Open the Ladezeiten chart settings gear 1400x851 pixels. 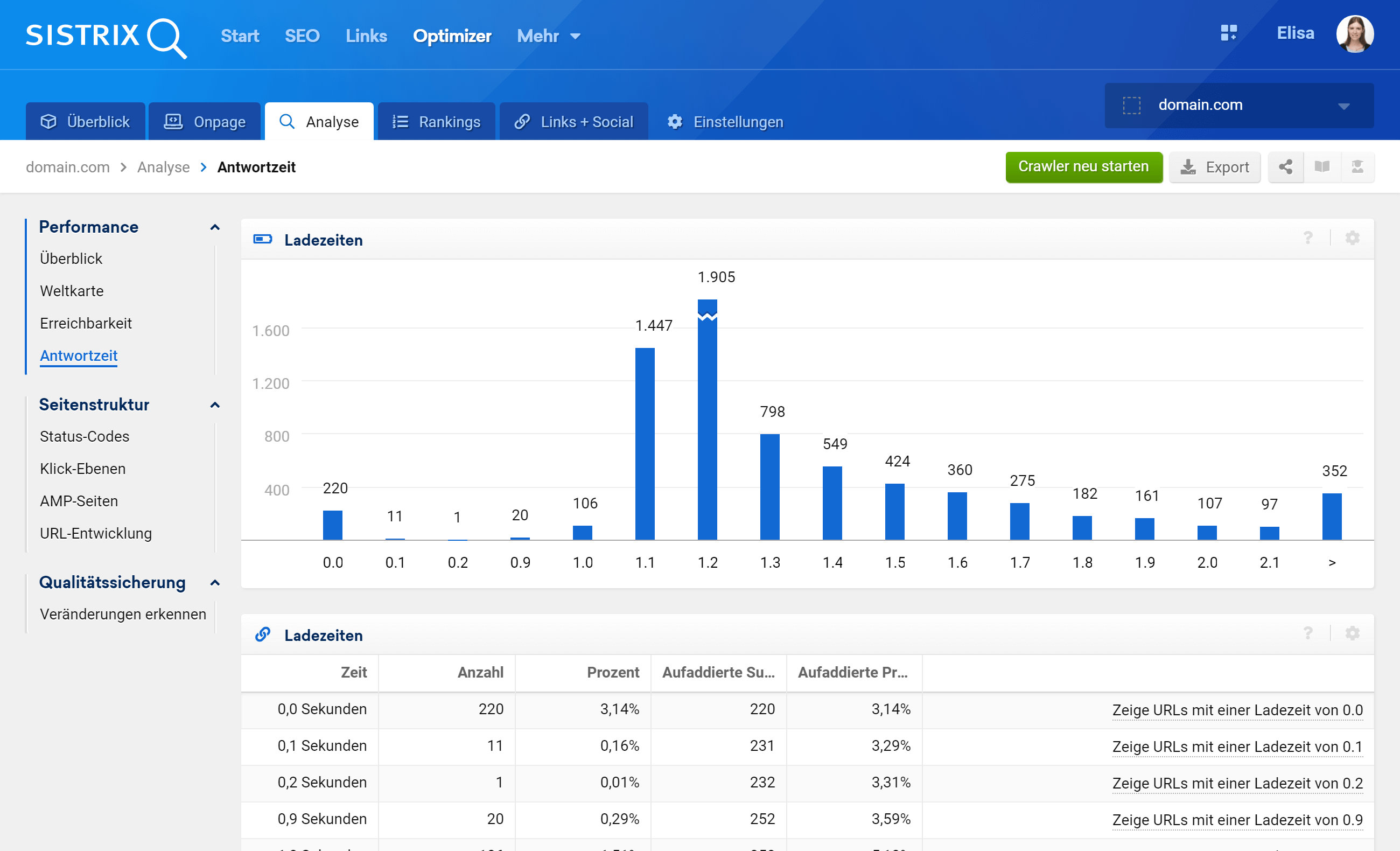click(x=1352, y=238)
